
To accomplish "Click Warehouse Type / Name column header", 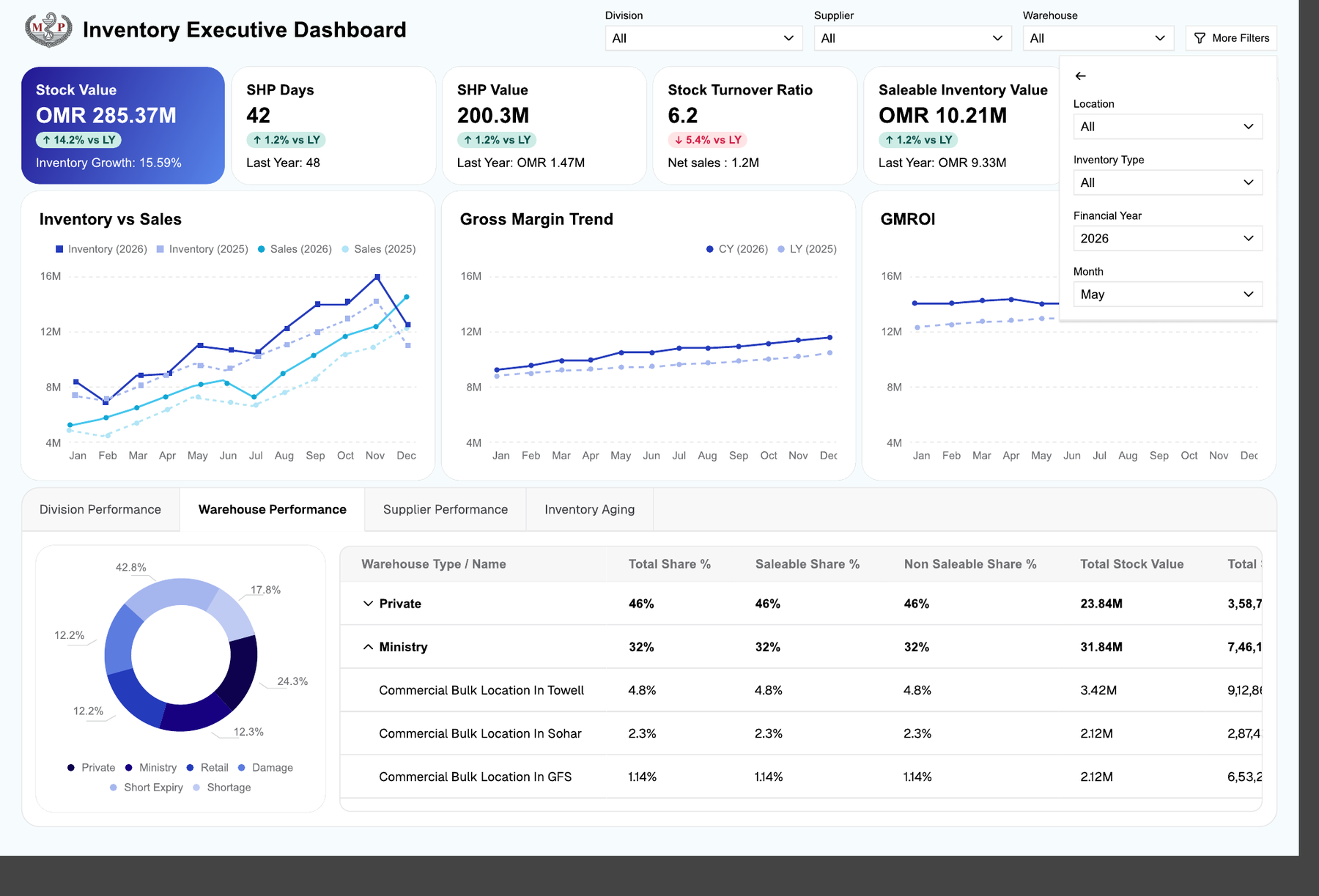I will (x=434, y=564).
